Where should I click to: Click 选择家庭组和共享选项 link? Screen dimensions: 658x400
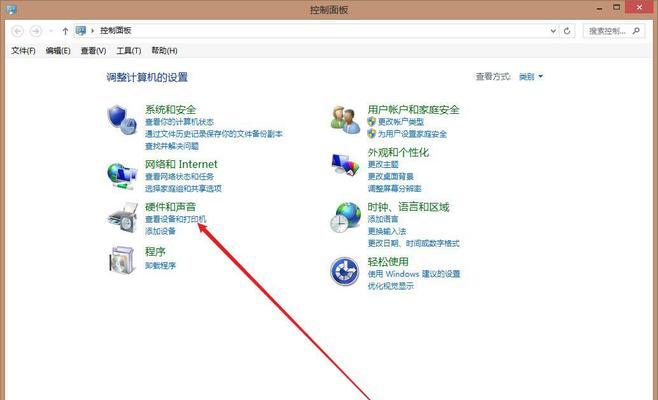(x=183, y=188)
